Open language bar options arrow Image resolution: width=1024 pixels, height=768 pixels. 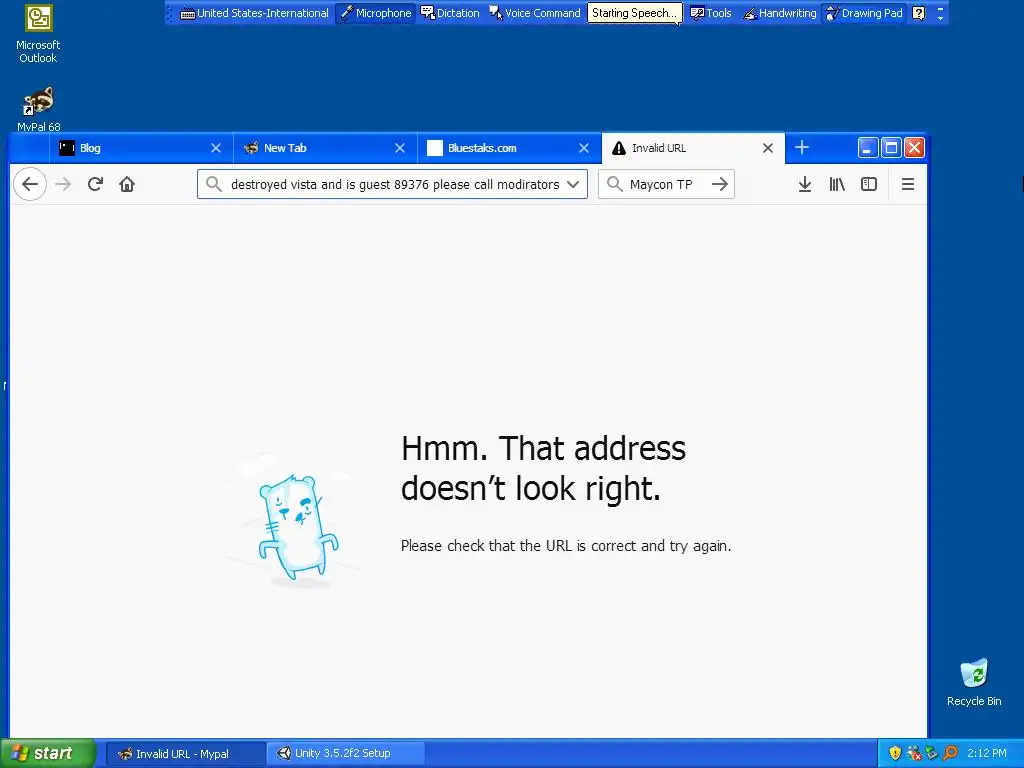[x=940, y=13]
